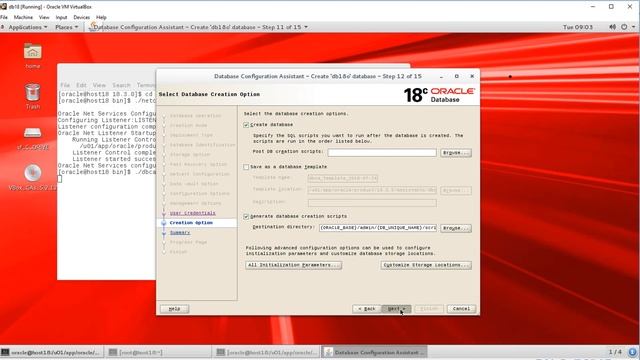640x360 pixels.
Task: Toggle Generate database creation scripts checkbox
Action: point(246,216)
